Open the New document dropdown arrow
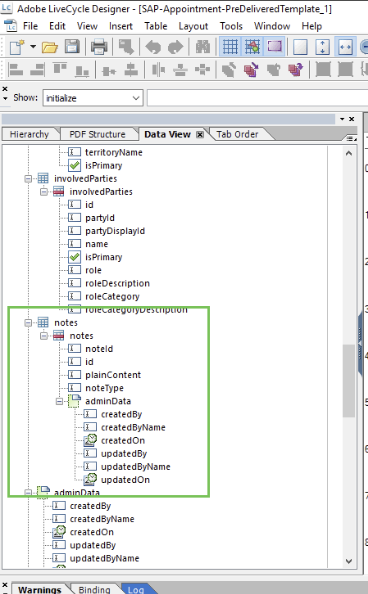Image resolution: width=368 pixels, height=594 pixels. click(33, 47)
